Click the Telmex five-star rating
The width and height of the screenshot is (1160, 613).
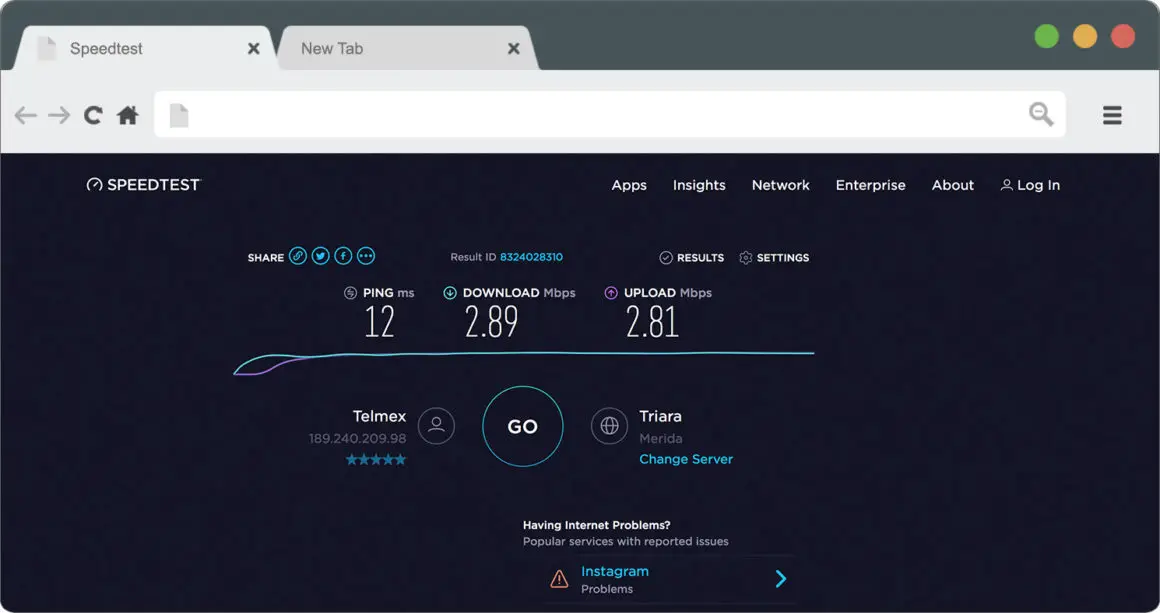coord(376,460)
